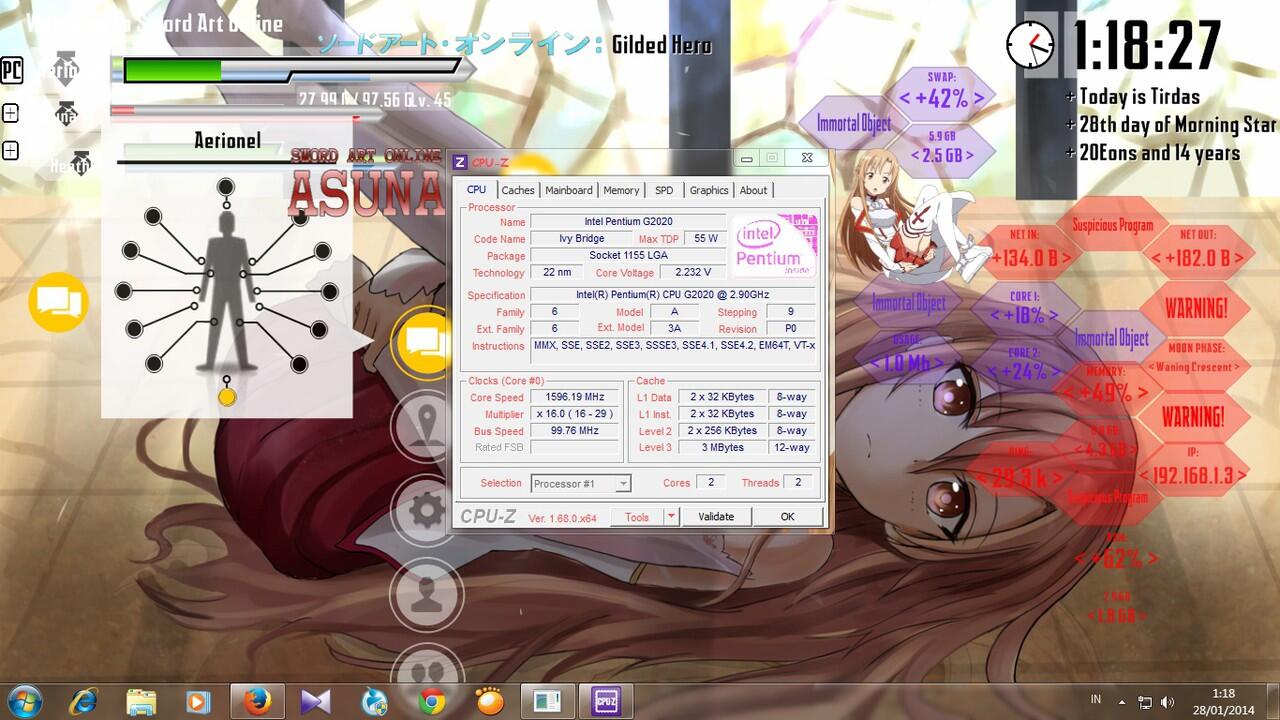1280x720 pixels.
Task: Click the orange round taskbar app icon
Action: click(489, 701)
